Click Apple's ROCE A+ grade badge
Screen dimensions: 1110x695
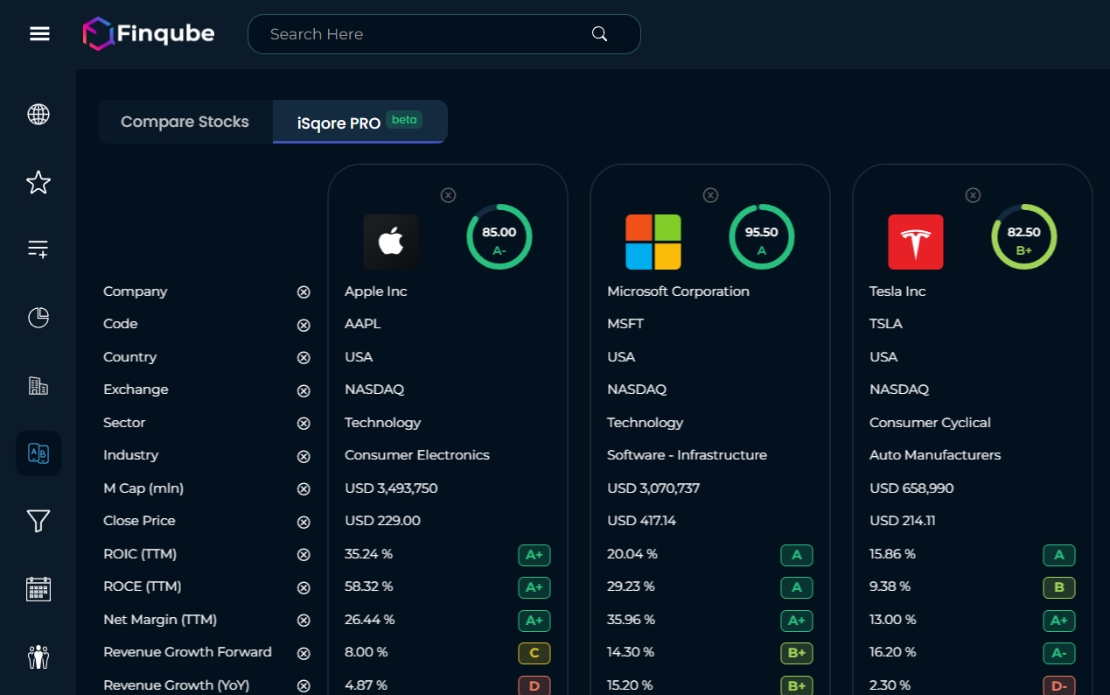point(534,588)
